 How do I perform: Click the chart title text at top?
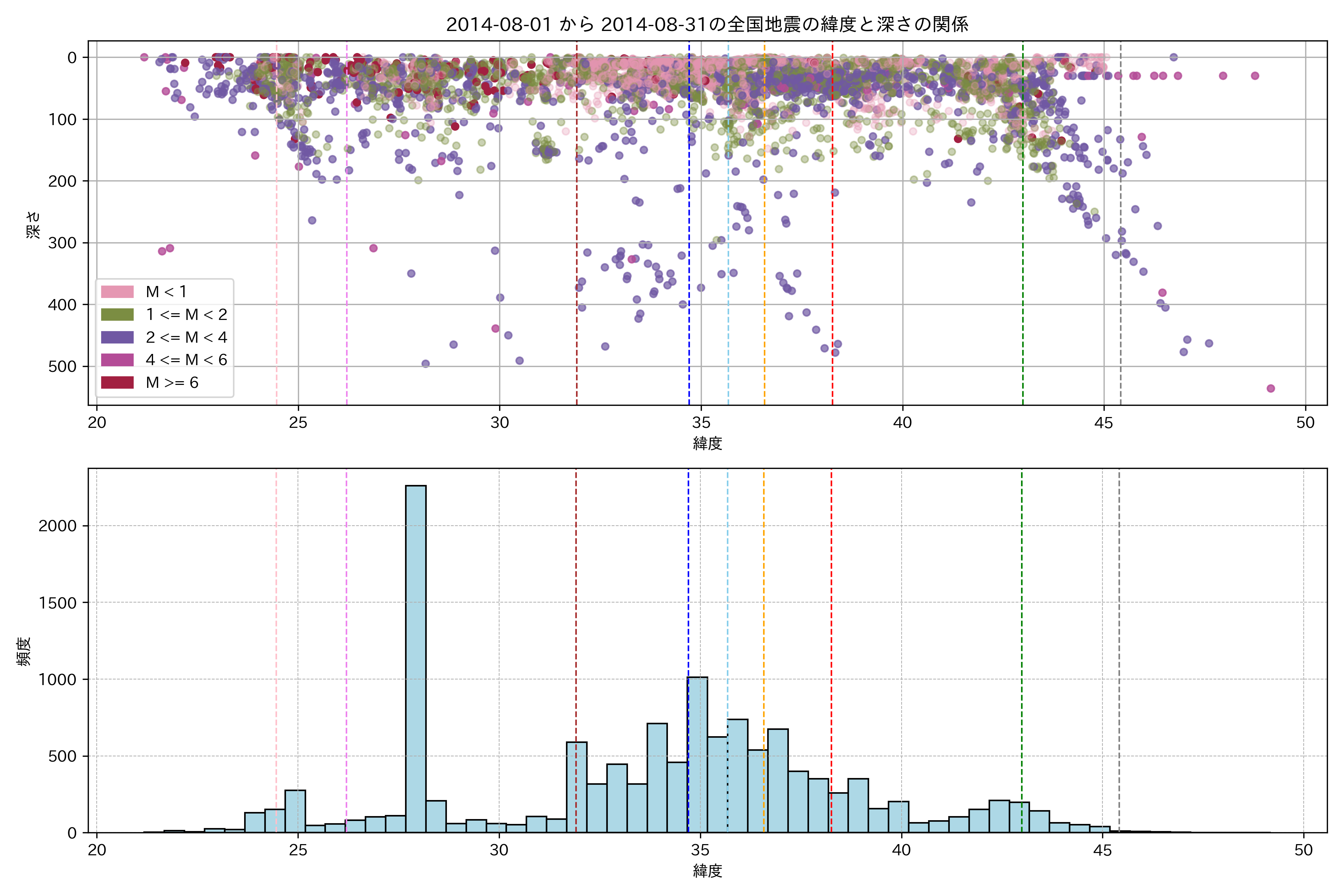(x=707, y=25)
